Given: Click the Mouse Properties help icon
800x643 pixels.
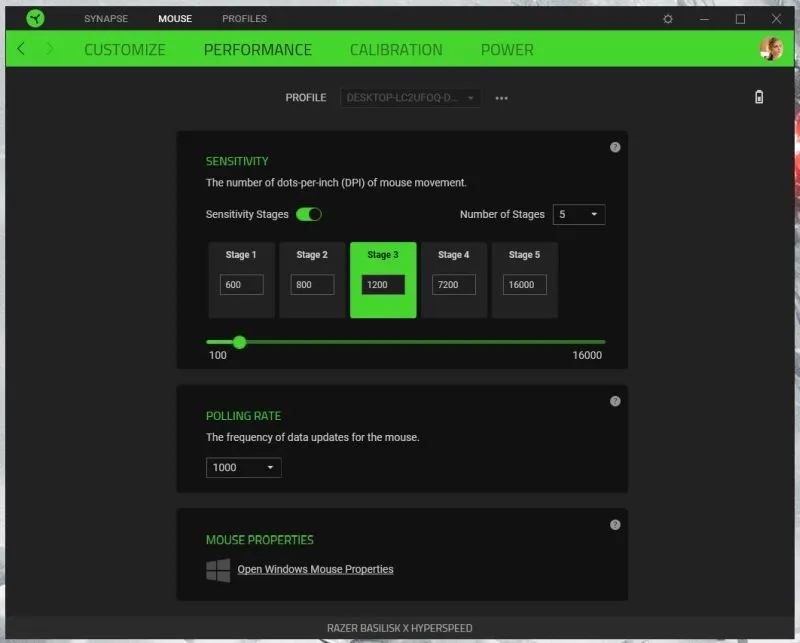Looking at the screenshot, I should [615, 524].
